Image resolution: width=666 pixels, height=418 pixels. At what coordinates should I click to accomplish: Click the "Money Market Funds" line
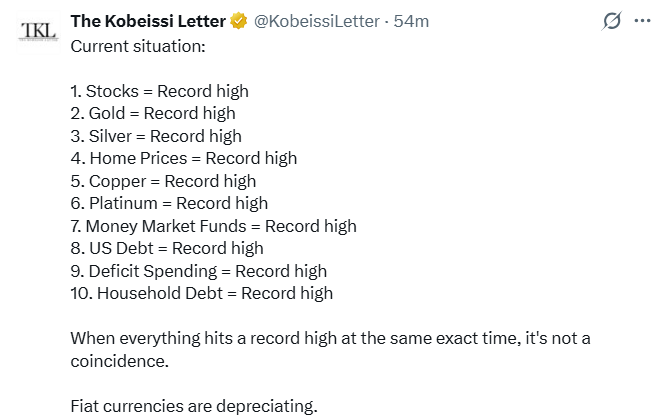coord(213,226)
